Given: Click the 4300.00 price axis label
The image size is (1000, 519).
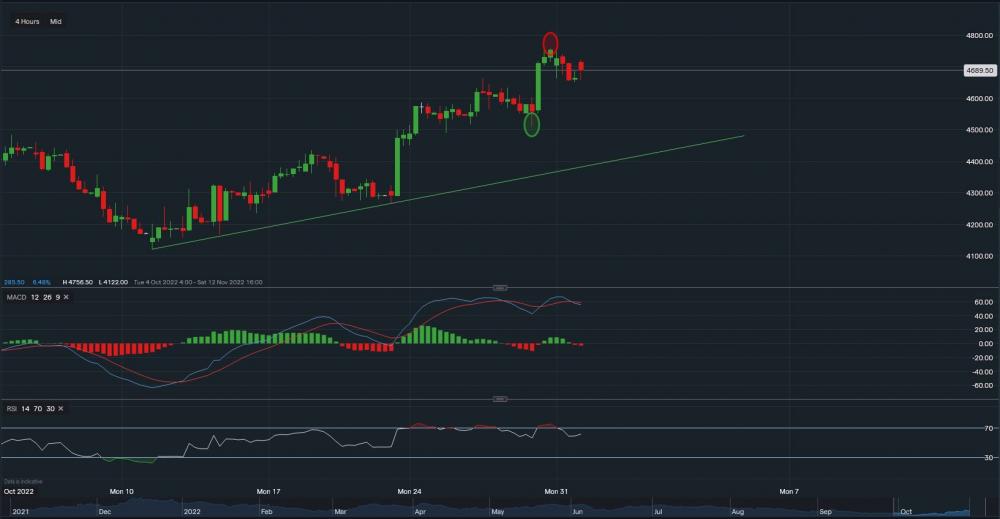Looking at the screenshot, I should click(x=980, y=193).
